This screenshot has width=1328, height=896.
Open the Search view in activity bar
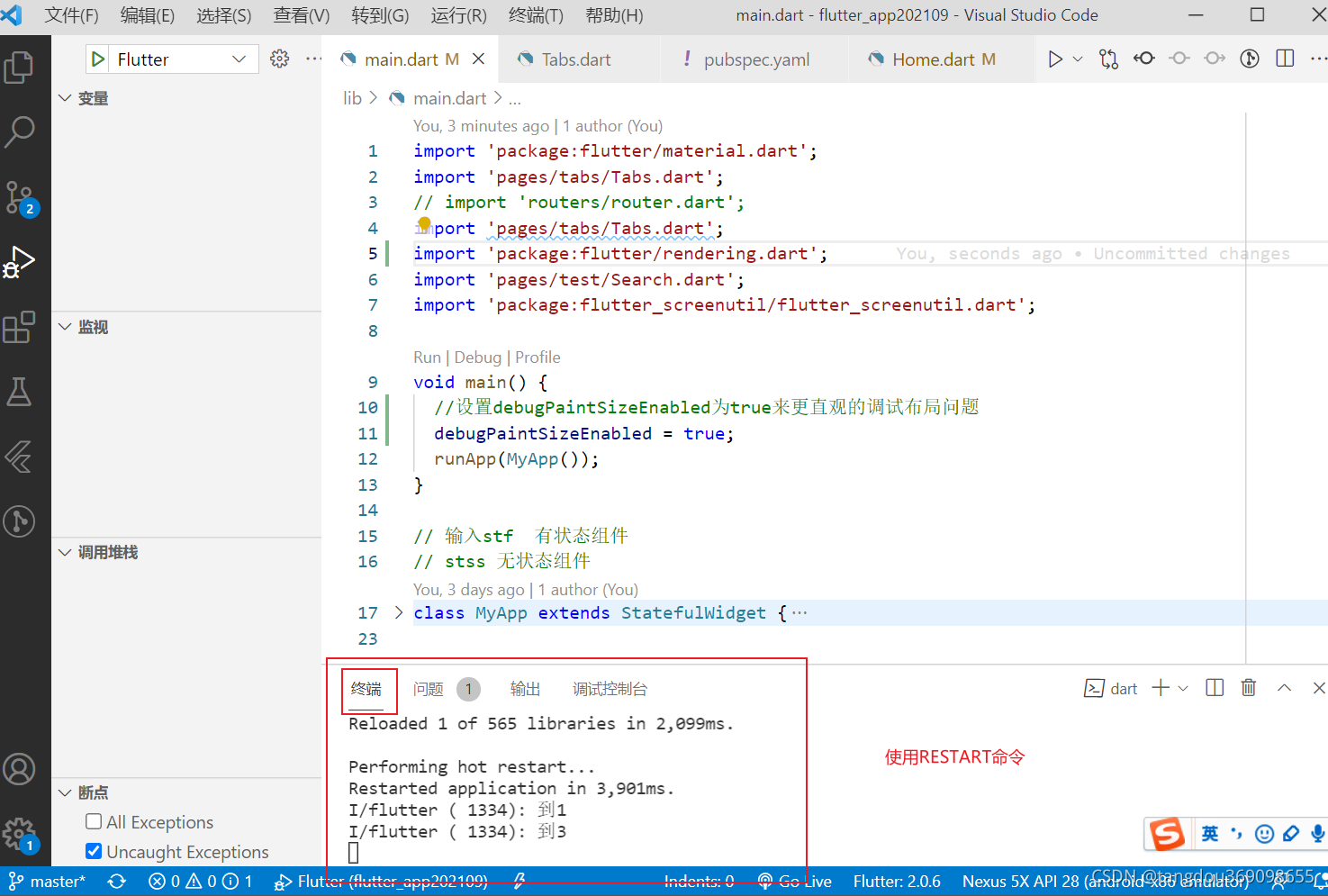pyautogui.click(x=19, y=132)
